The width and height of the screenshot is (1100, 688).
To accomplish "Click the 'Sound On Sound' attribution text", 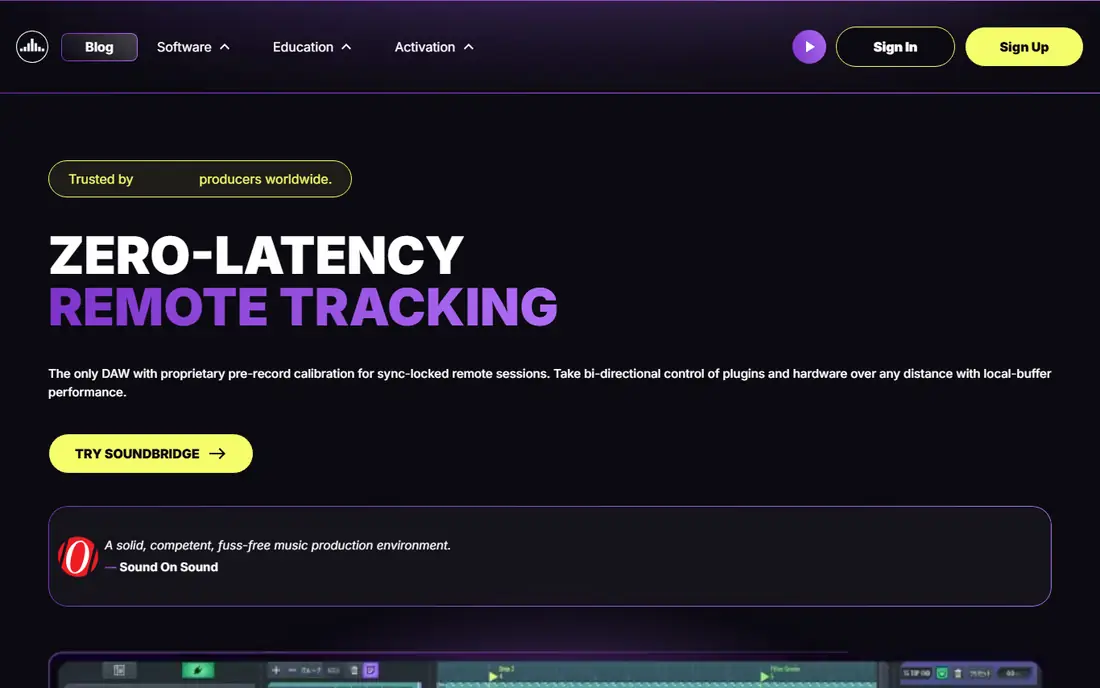I will pos(168,567).
